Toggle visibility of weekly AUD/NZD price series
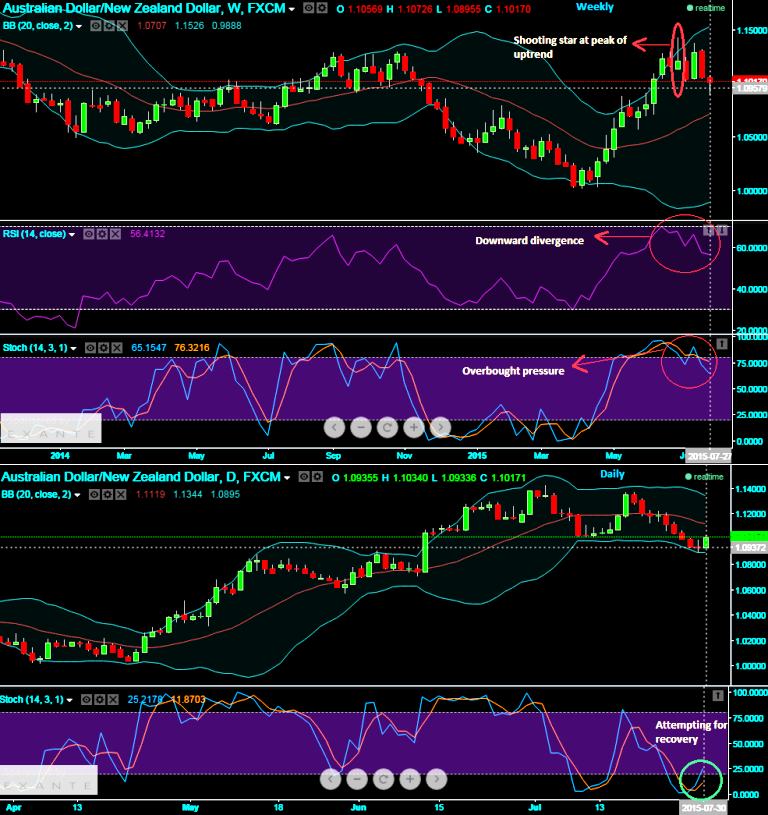Viewport: 768px width, 815px height. point(309,8)
